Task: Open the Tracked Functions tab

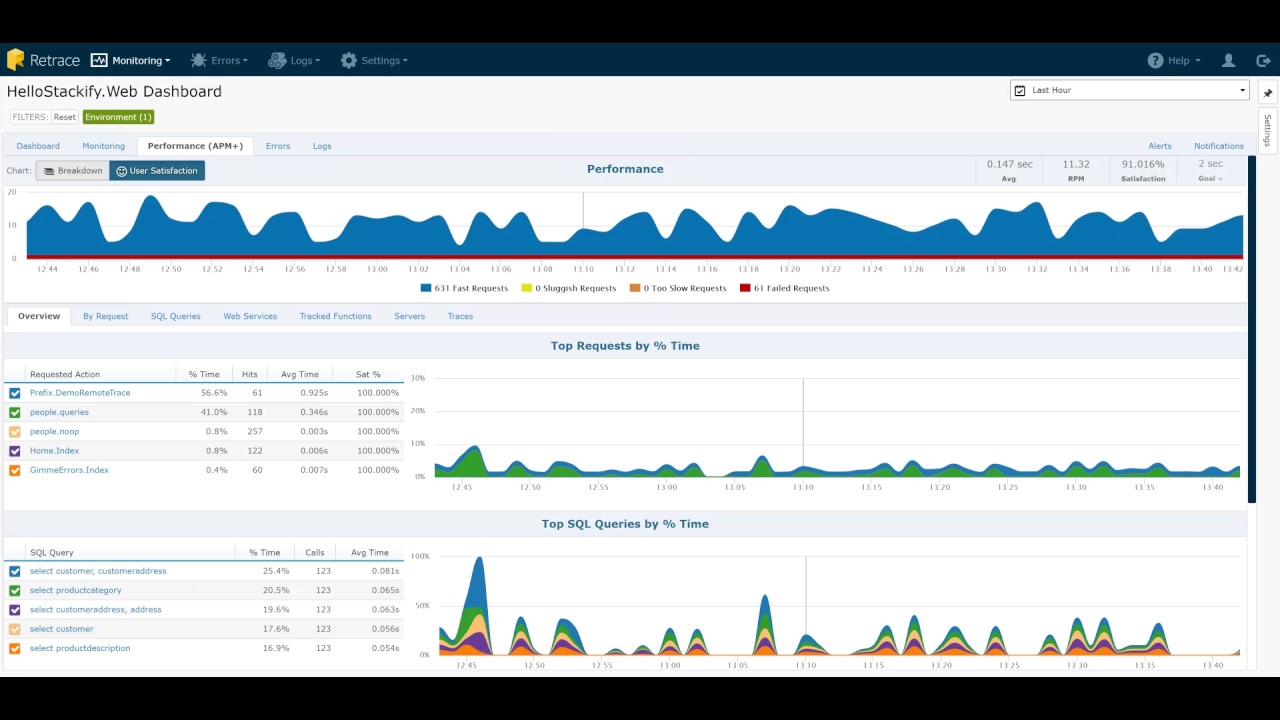Action: click(335, 316)
